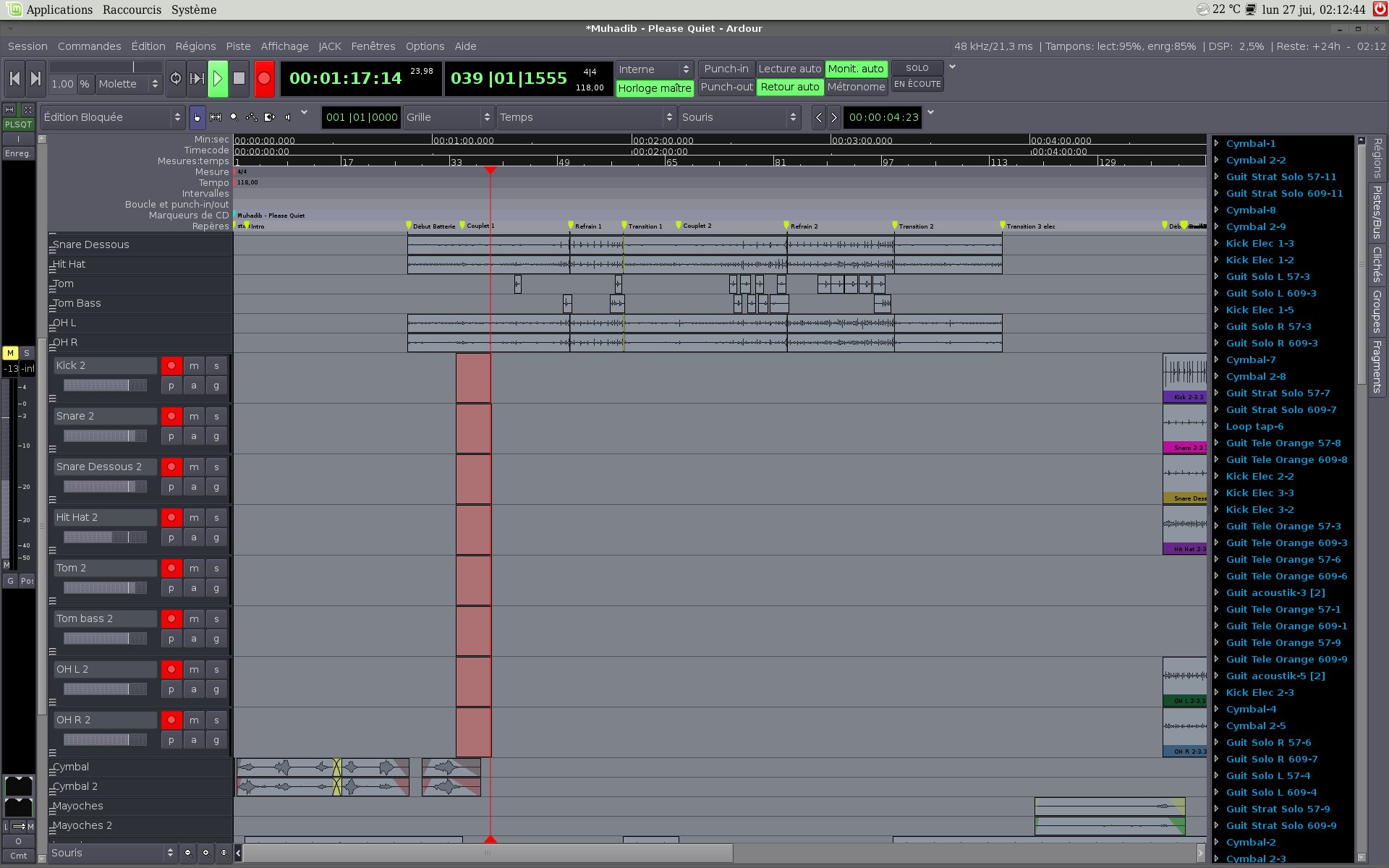
Task: Toggle the Punch-in button
Action: 726,69
